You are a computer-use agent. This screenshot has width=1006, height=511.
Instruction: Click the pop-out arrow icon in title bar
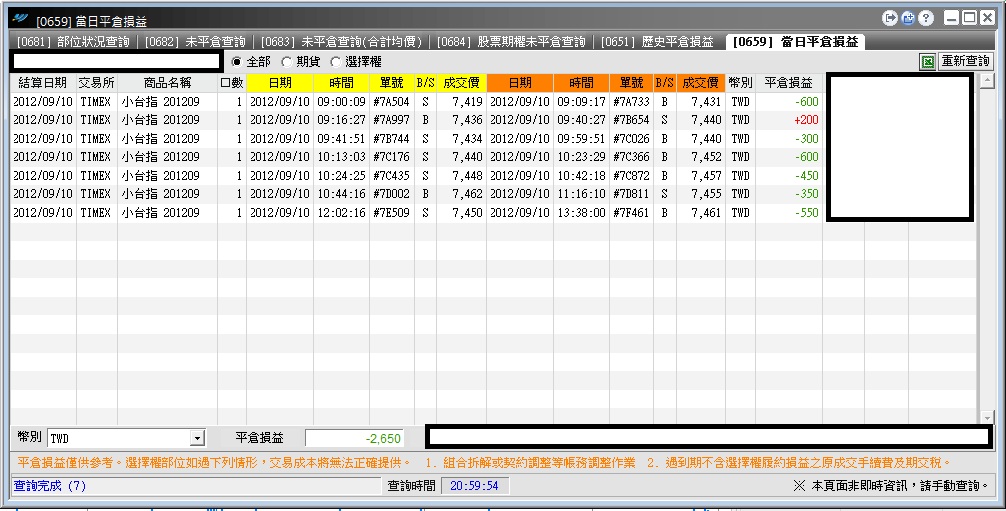[889, 18]
